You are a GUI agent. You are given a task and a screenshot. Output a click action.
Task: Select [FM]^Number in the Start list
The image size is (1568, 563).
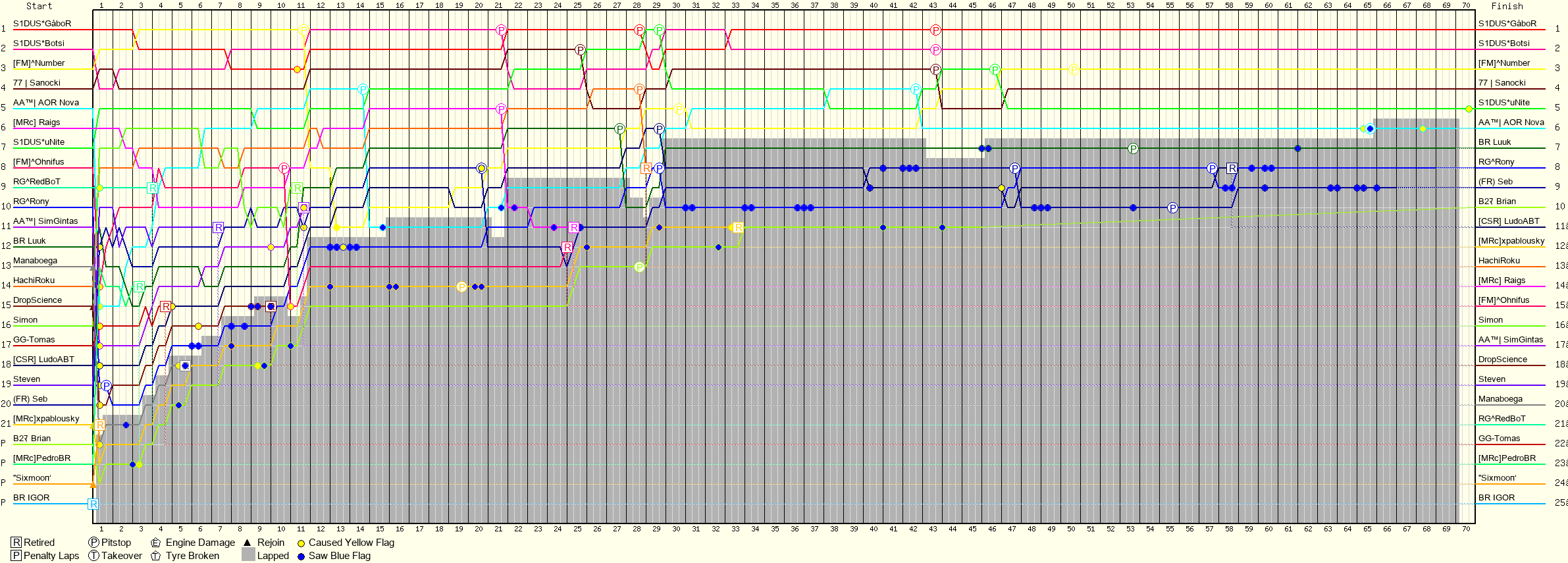tap(39, 63)
